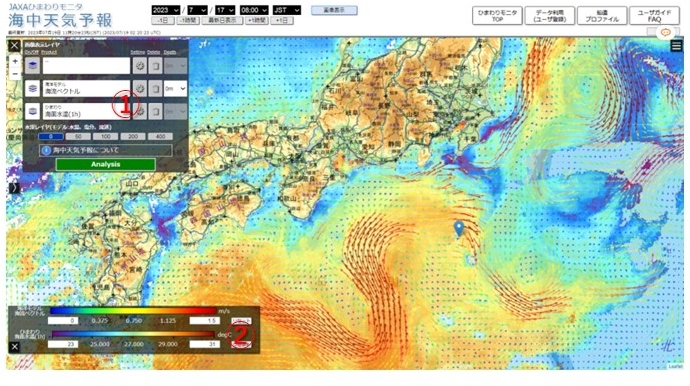Step back one day with -1日 button
Image resolution: width=690 pixels, height=386 pixels.
pos(163,20)
